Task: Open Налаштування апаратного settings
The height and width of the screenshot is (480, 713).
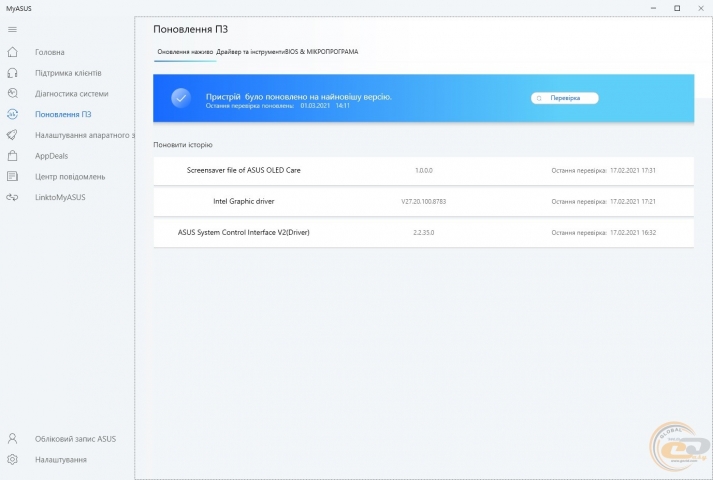Action: [85, 135]
